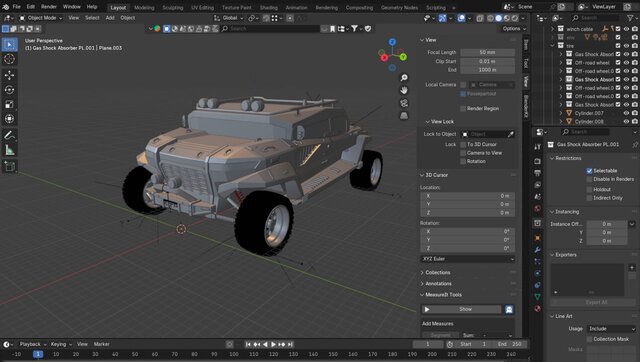
Task: Click the outliner filter funnel icon
Action: (630, 18)
